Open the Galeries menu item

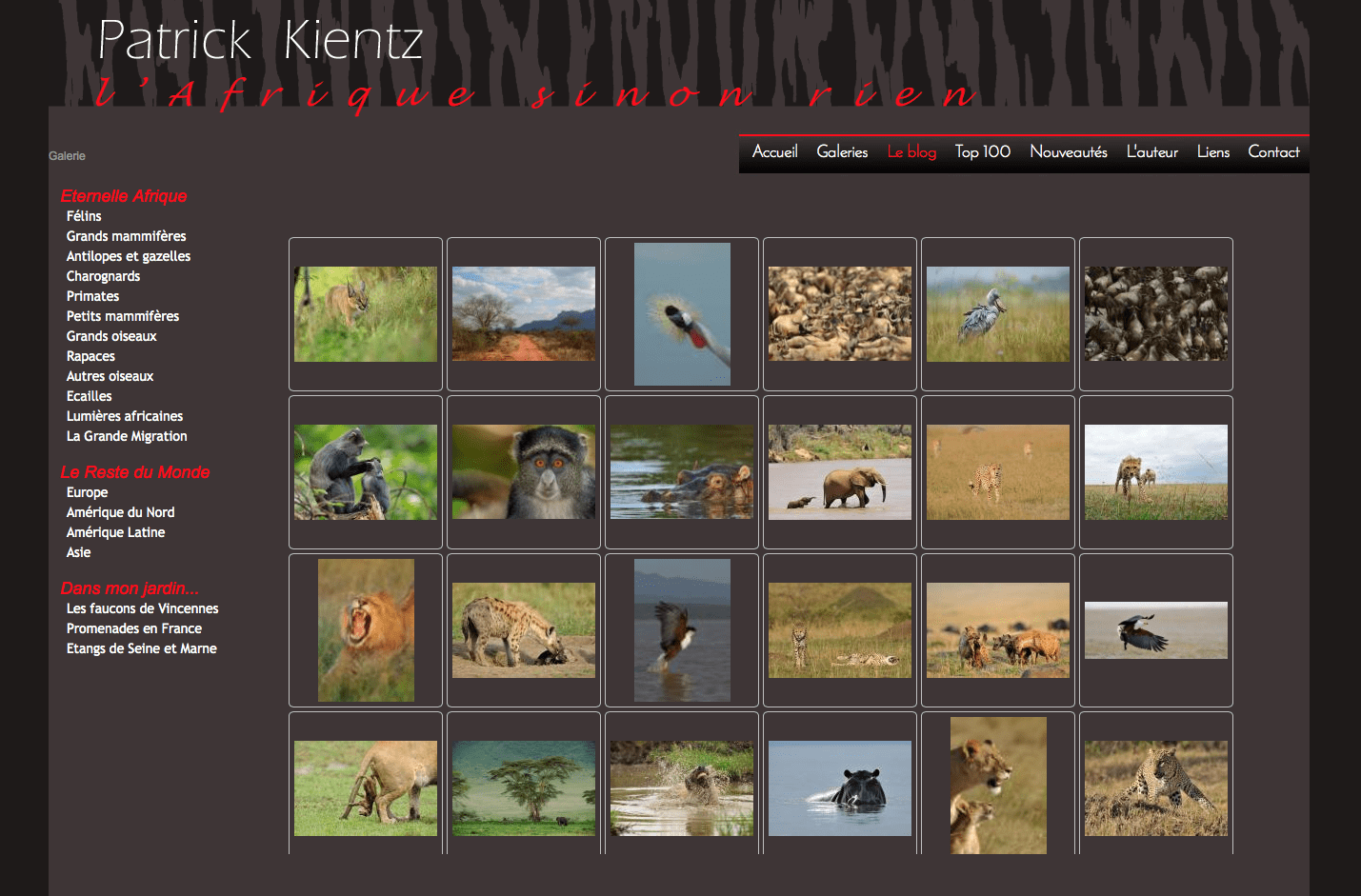click(x=842, y=152)
